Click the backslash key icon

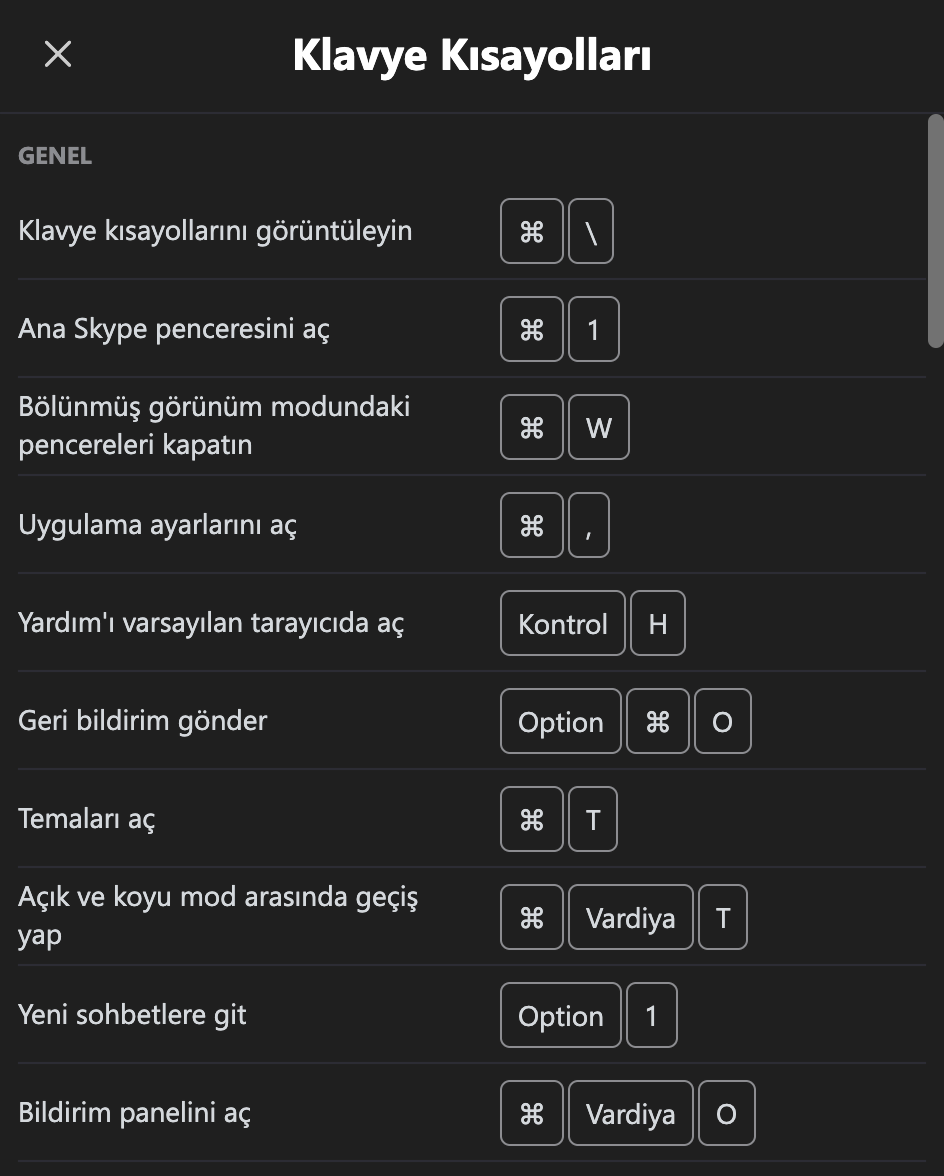point(590,232)
